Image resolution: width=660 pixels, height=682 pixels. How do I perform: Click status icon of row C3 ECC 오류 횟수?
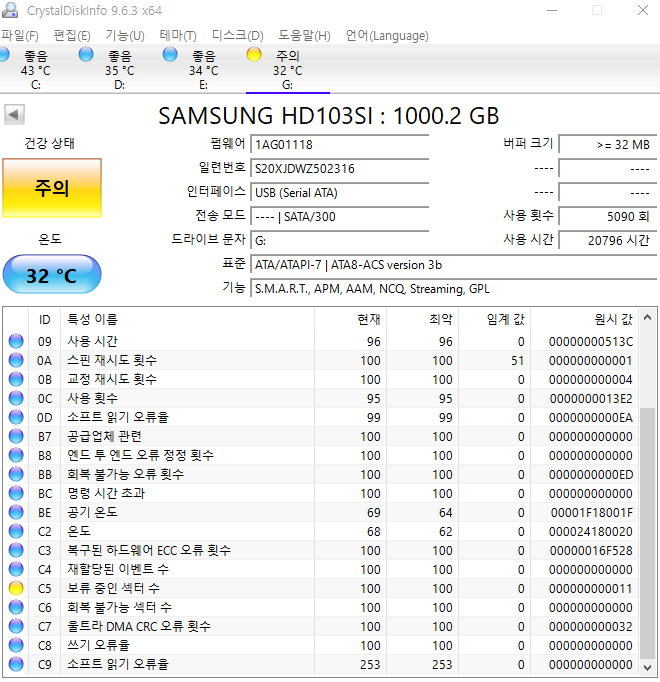click(x=16, y=550)
